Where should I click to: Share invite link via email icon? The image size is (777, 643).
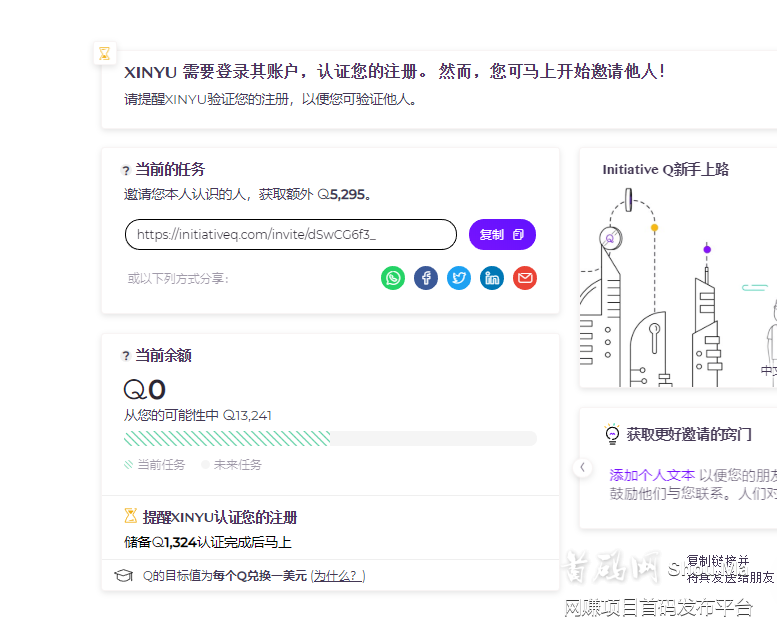click(525, 278)
